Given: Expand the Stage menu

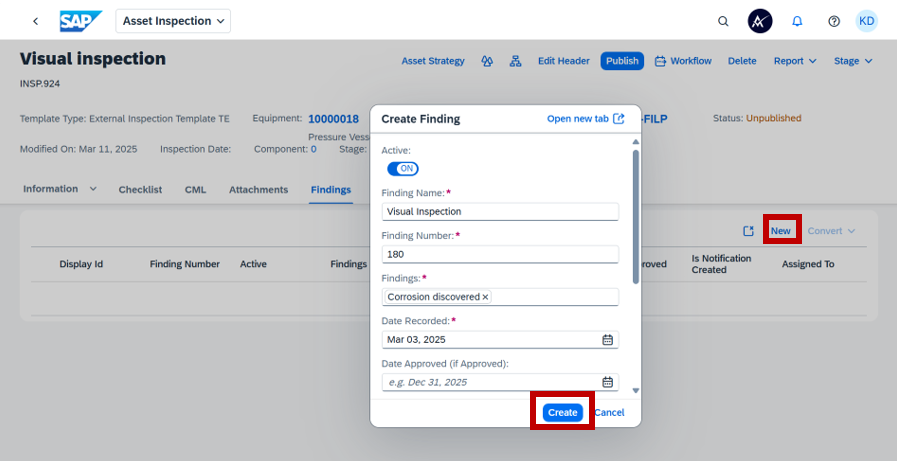Looking at the screenshot, I should 853,61.
